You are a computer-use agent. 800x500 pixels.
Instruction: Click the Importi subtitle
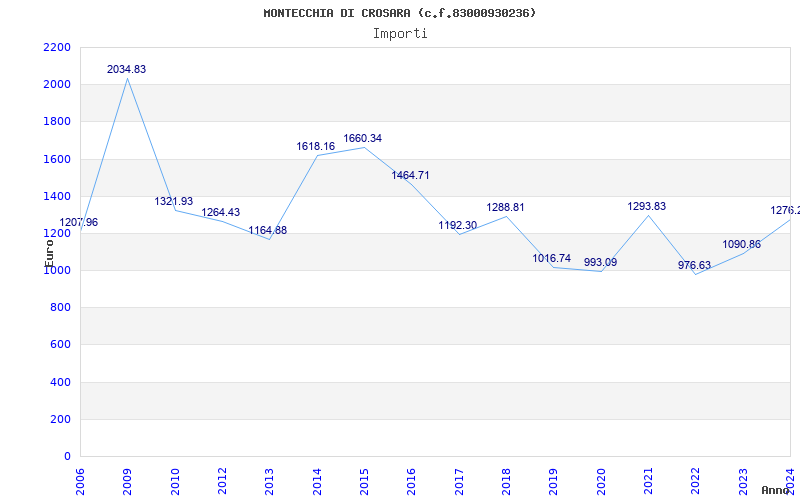point(400,34)
